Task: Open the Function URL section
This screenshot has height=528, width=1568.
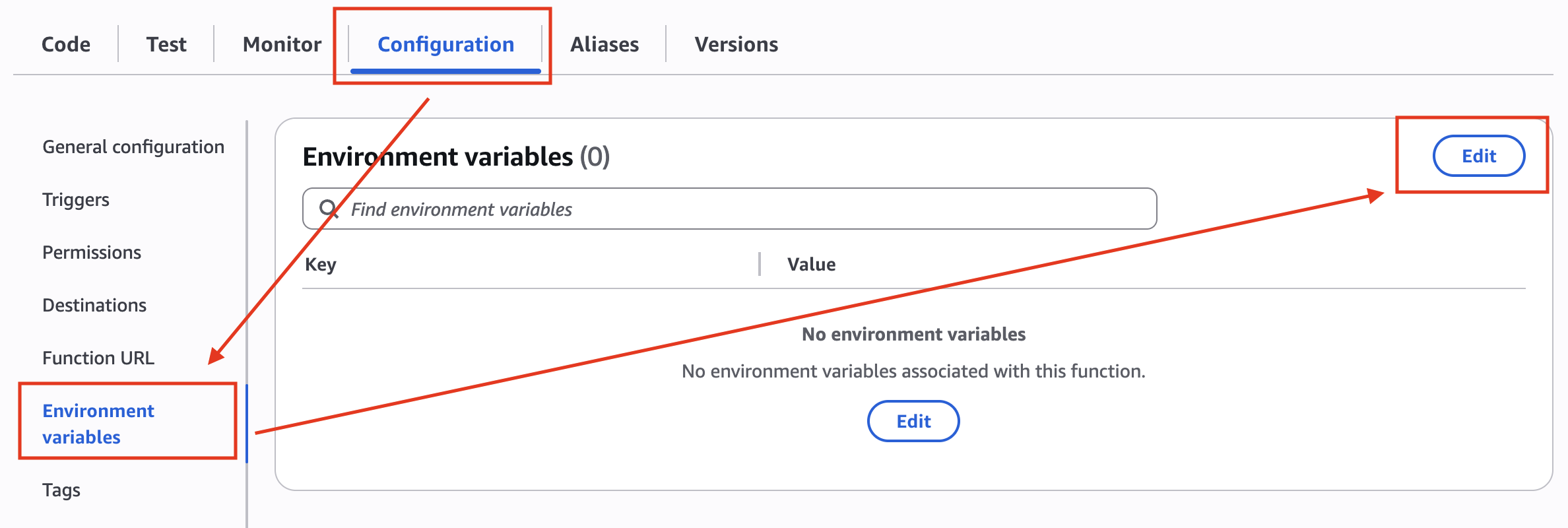Action: point(98,358)
